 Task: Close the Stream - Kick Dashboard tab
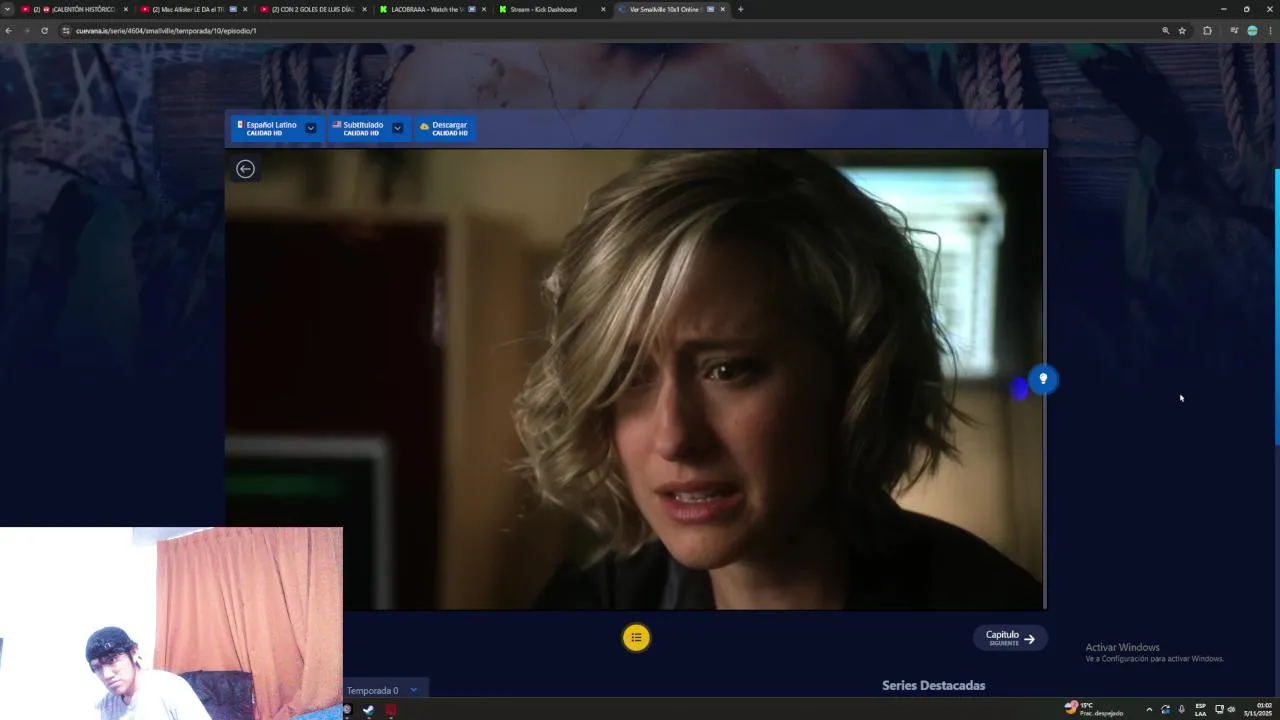(x=603, y=9)
